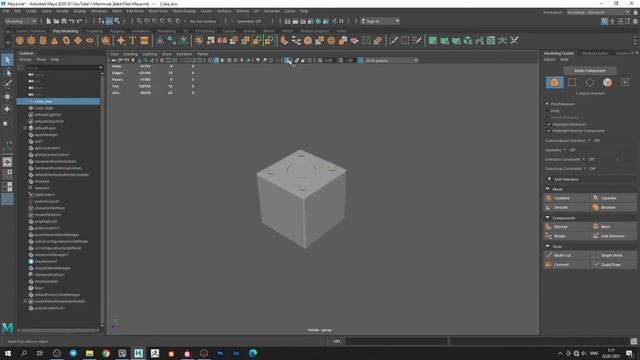Create a polygon torus from shelf
The width and height of the screenshot is (640, 360).
pyautogui.click(x=66, y=40)
